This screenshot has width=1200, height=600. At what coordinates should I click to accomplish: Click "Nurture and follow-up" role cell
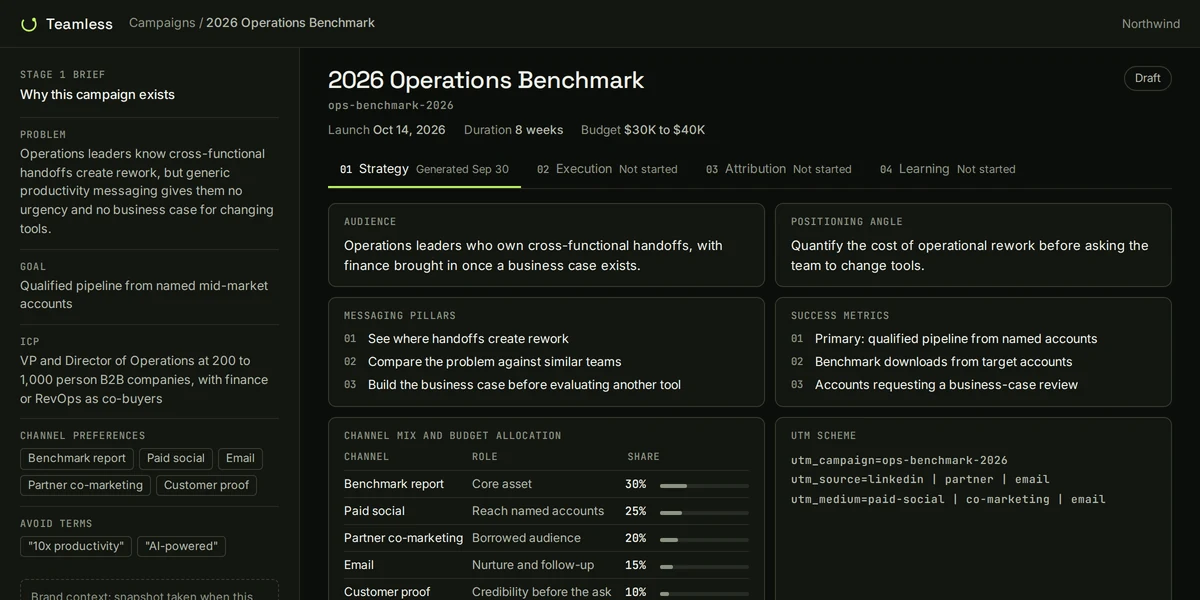coord(533,565)
